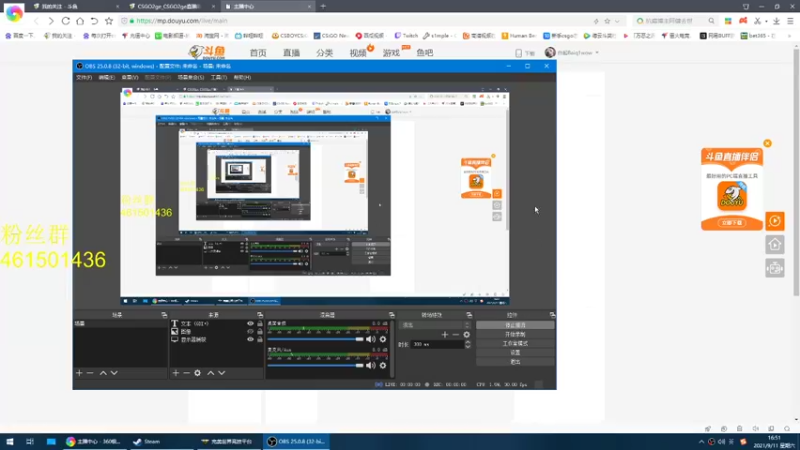Move the source down with the sources panel arrow
Screen dimensions: 800x450
click(x=222, y=373)
